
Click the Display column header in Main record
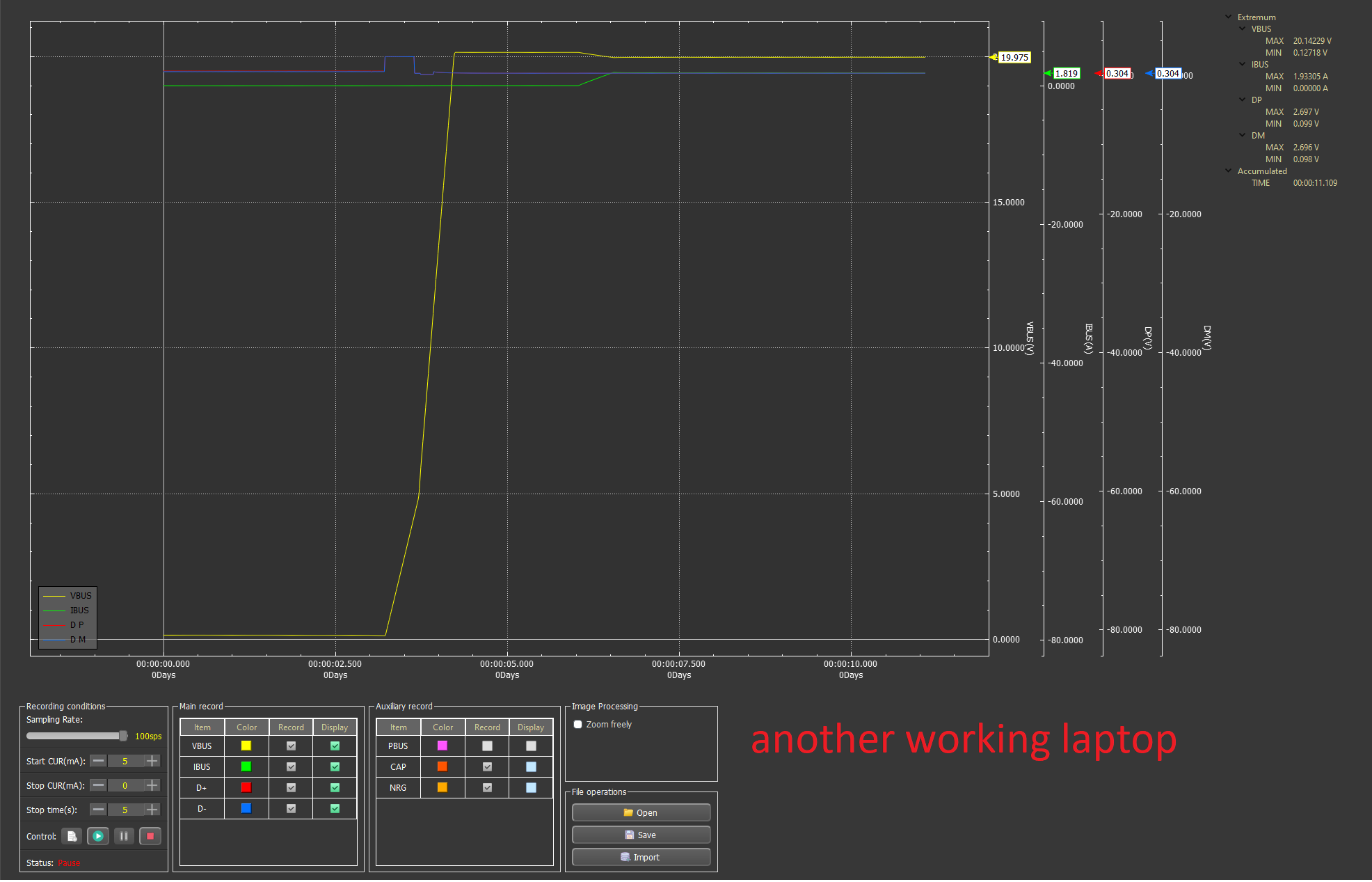[x=335, y=727]
